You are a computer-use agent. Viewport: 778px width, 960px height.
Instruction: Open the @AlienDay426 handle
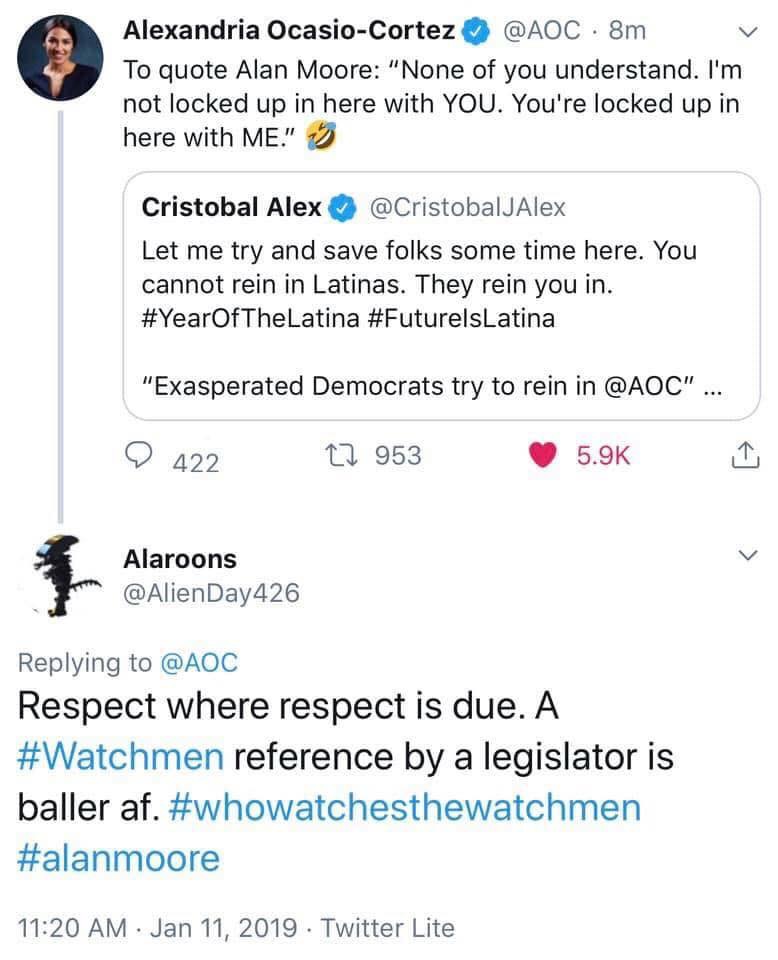(211, 593)
